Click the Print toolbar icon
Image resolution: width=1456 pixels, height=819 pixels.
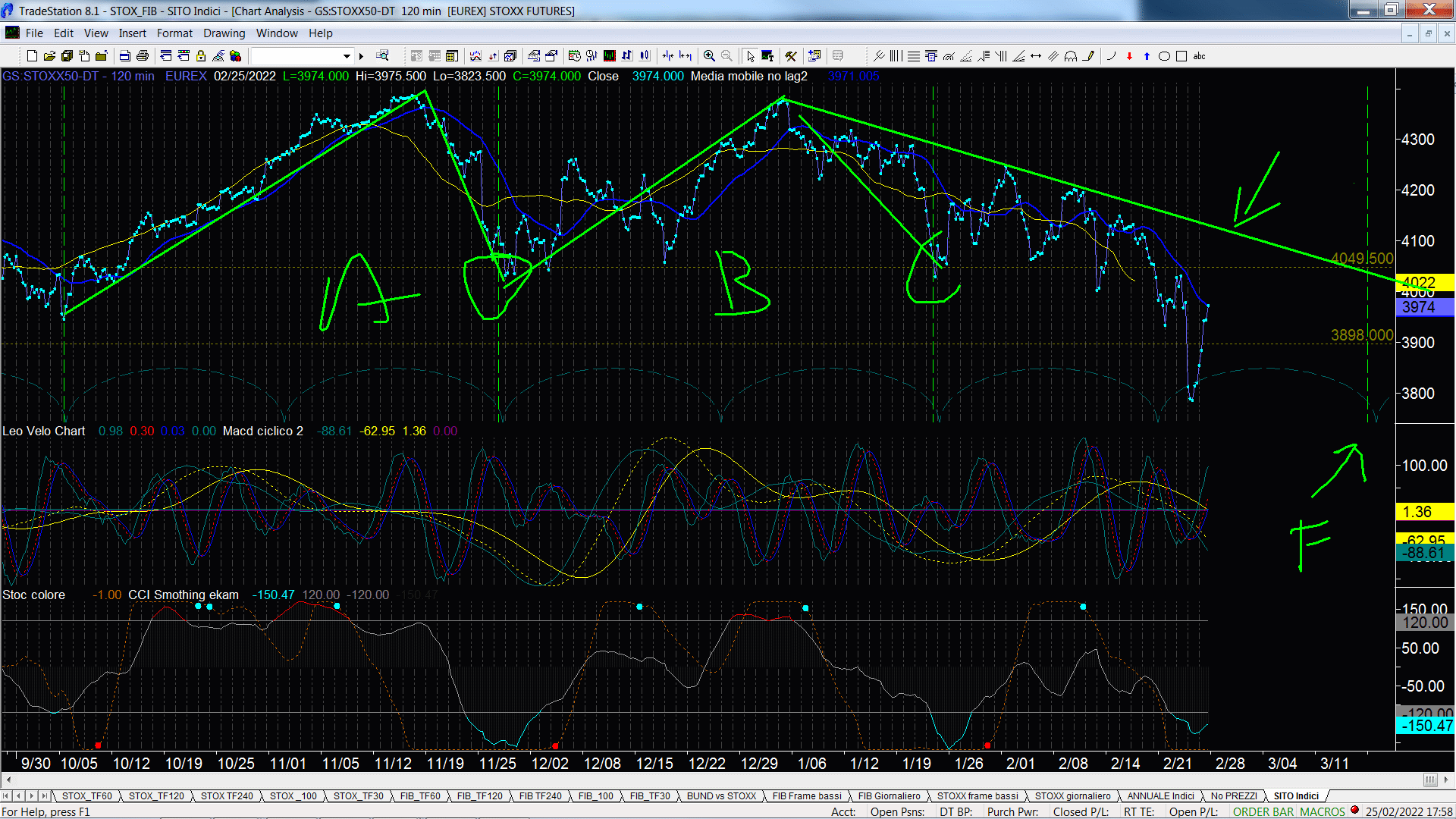pos(142,56)
